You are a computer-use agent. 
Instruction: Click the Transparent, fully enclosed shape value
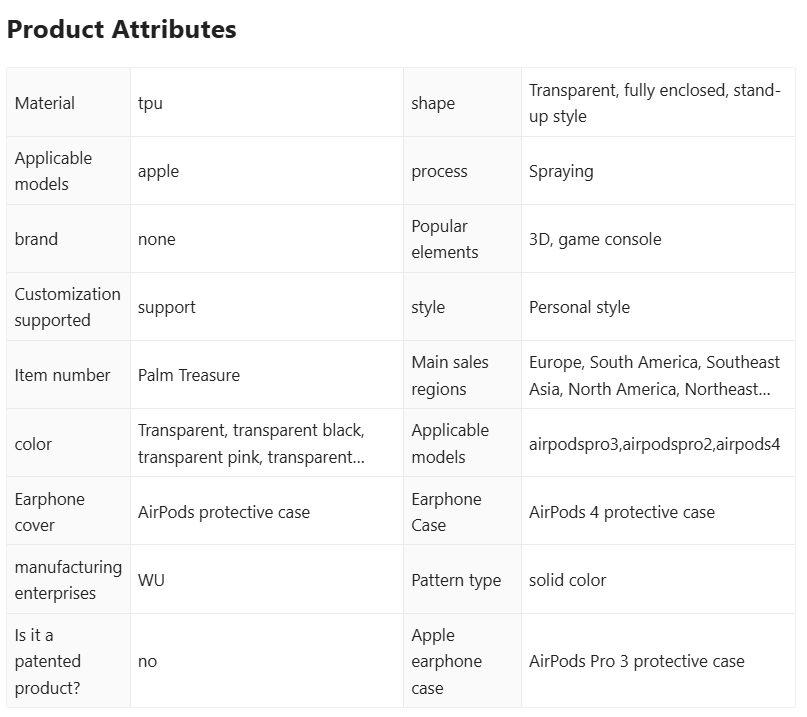click(655, 103)
